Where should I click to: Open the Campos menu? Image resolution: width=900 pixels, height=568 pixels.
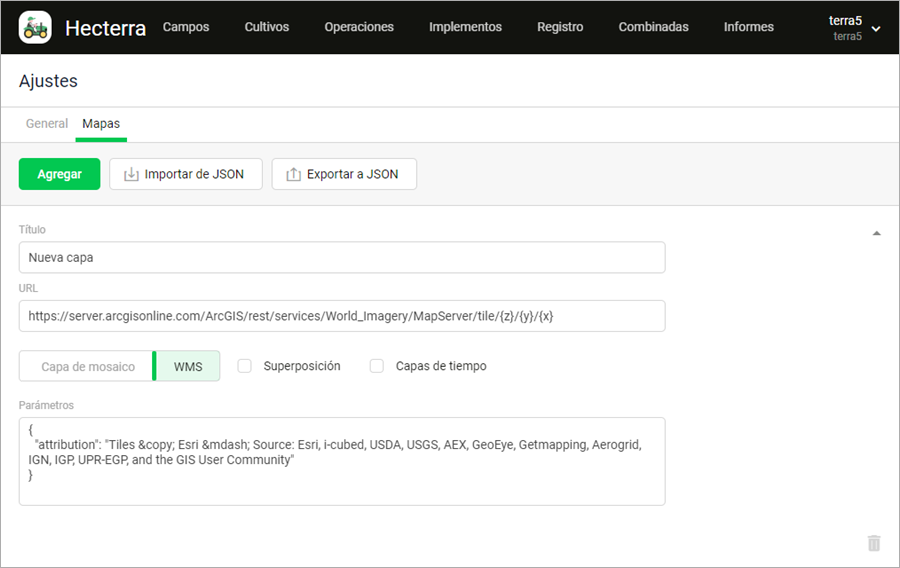pos(186,27)
